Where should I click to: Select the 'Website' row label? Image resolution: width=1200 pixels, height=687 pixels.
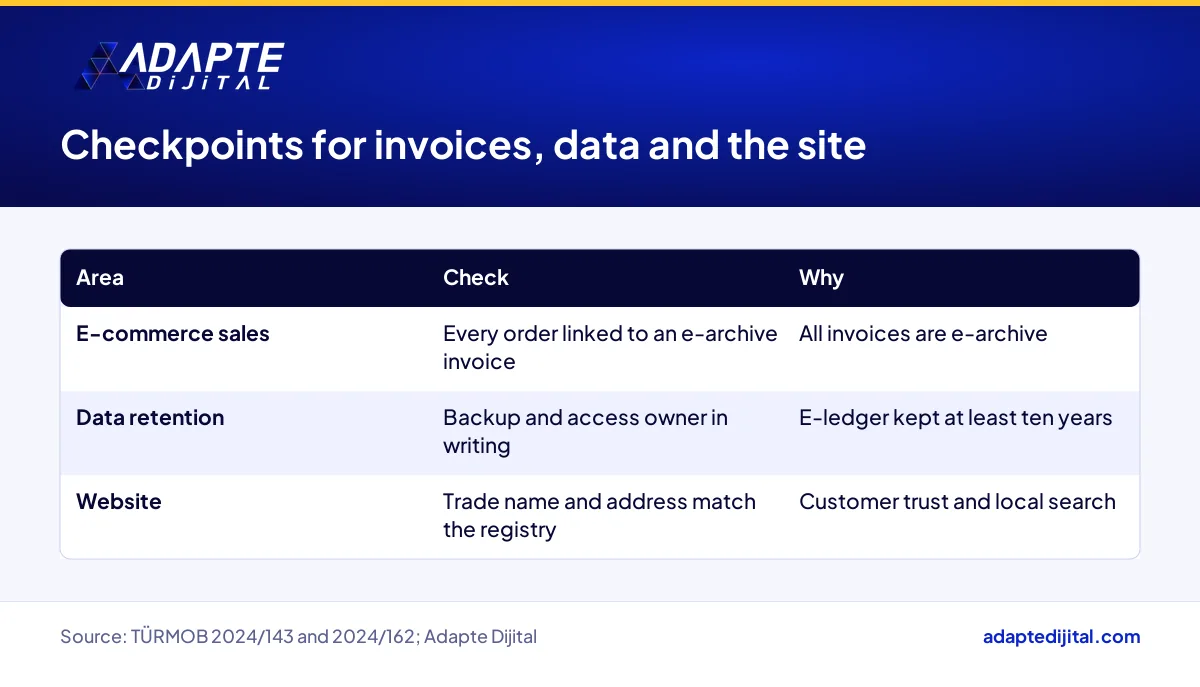point(119,502)
